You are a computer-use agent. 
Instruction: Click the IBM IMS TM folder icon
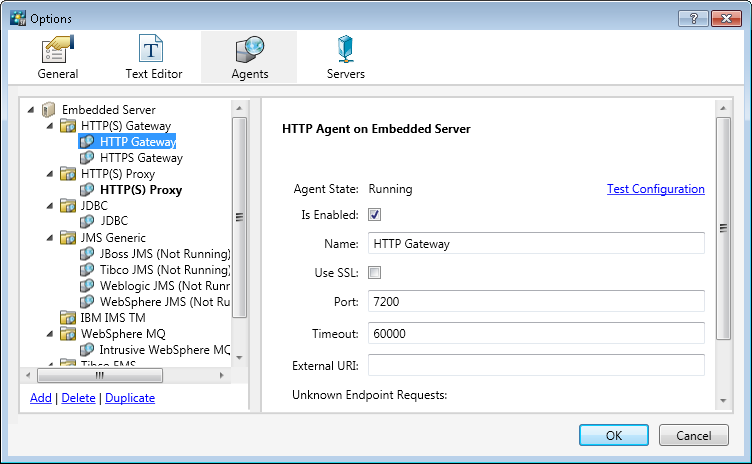pos(68,317)
